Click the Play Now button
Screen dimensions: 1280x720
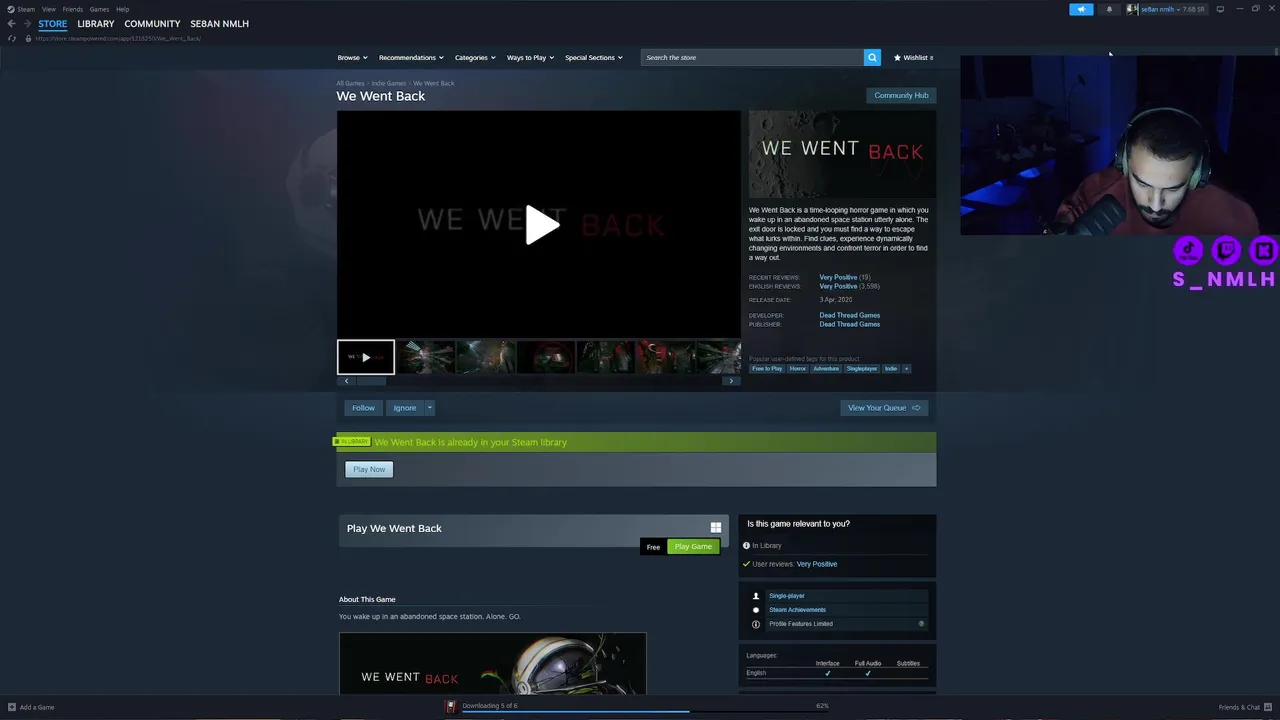369,469
